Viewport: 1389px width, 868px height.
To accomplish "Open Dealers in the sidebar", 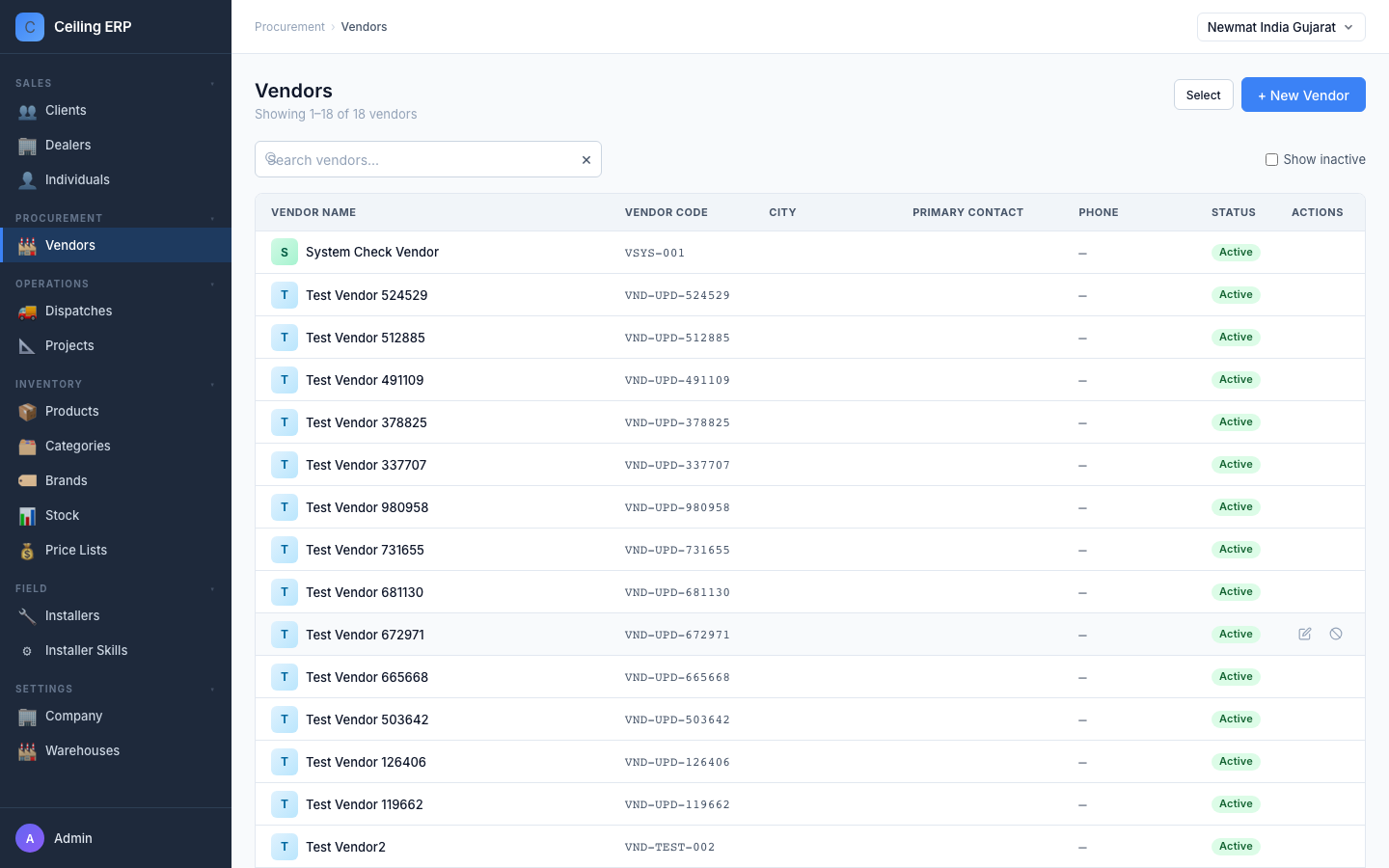I will (x=116, y=145).
